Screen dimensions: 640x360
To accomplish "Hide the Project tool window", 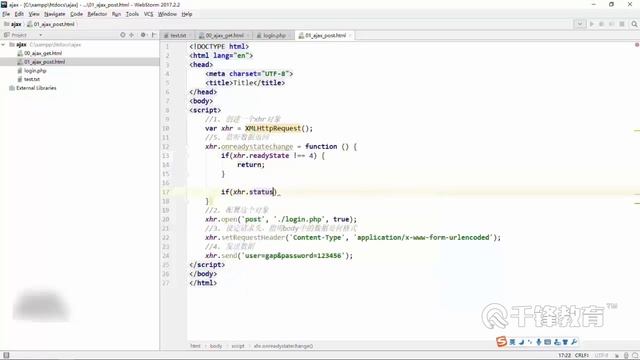I will 154,35.
